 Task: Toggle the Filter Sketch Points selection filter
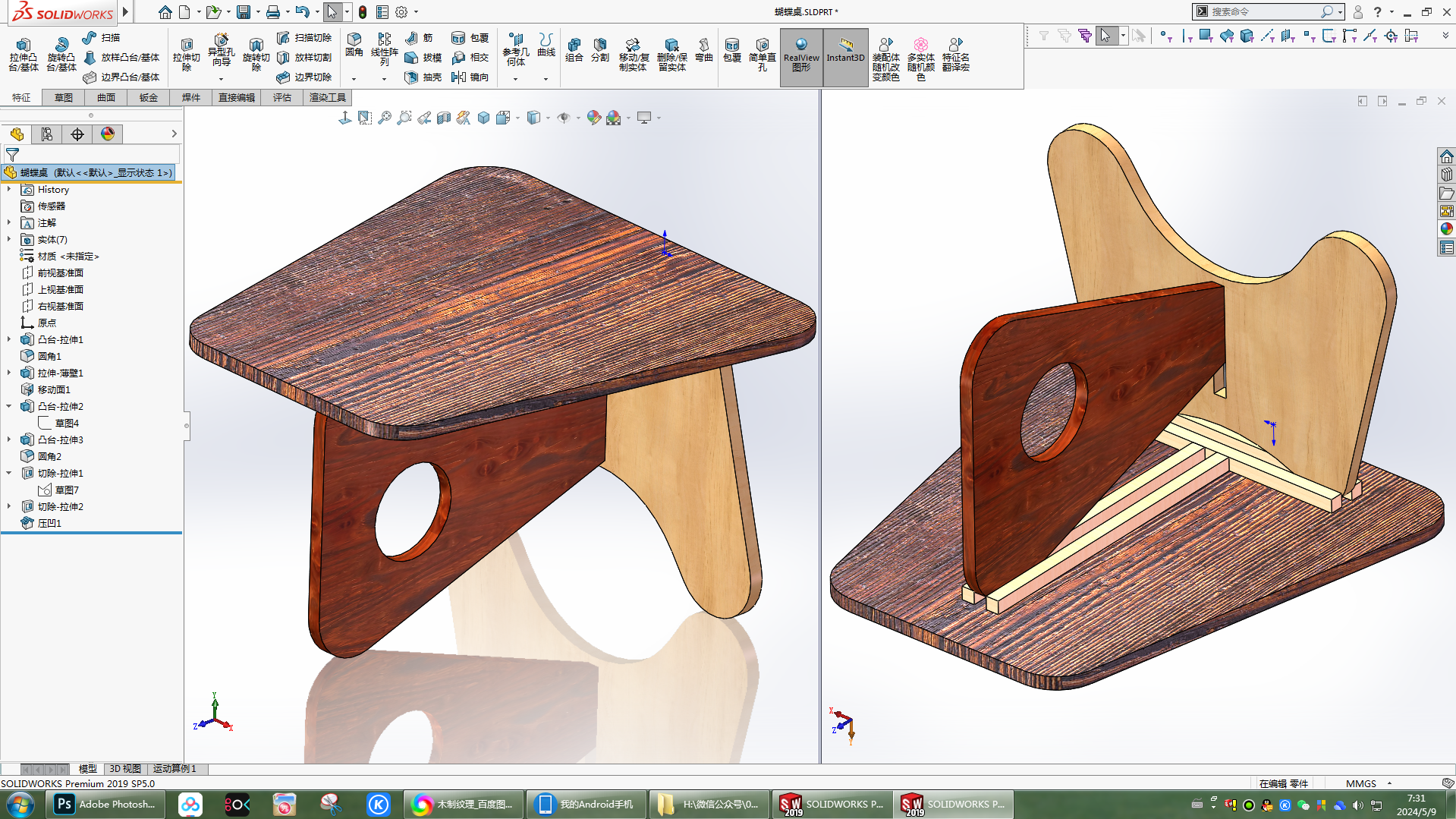coord(1309,36)
